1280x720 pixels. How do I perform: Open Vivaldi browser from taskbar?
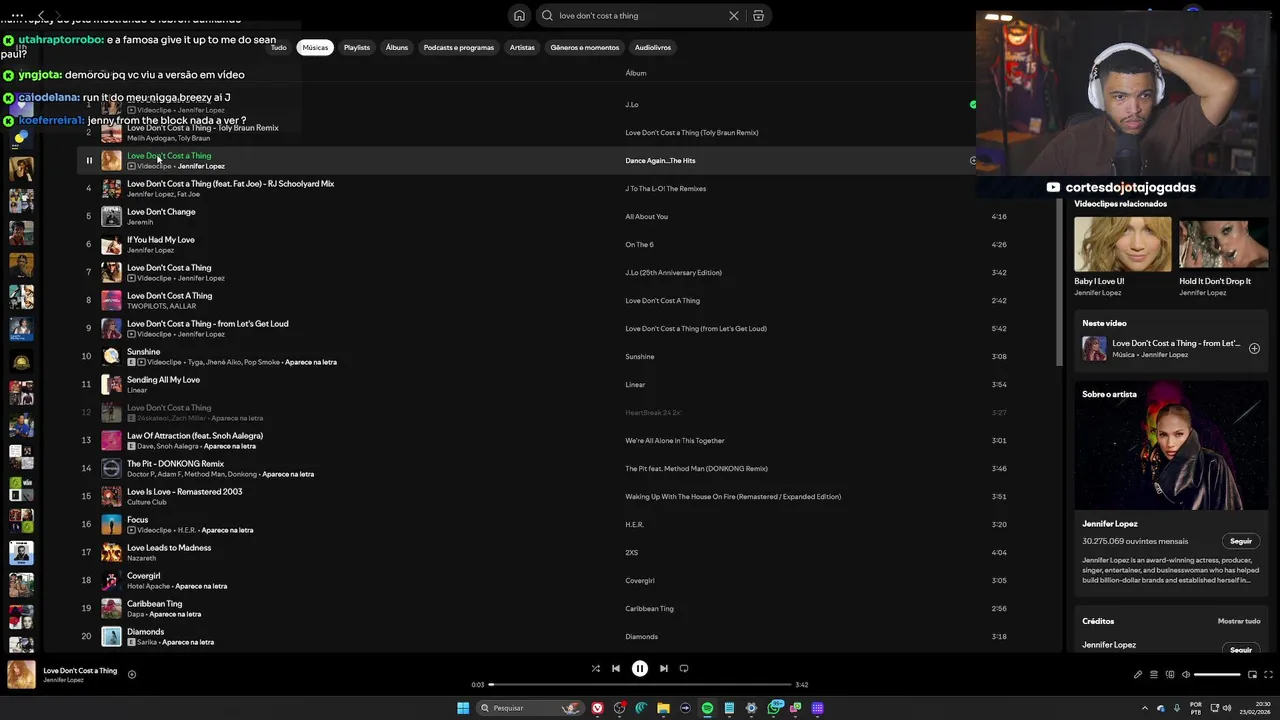tap(597, 708)
